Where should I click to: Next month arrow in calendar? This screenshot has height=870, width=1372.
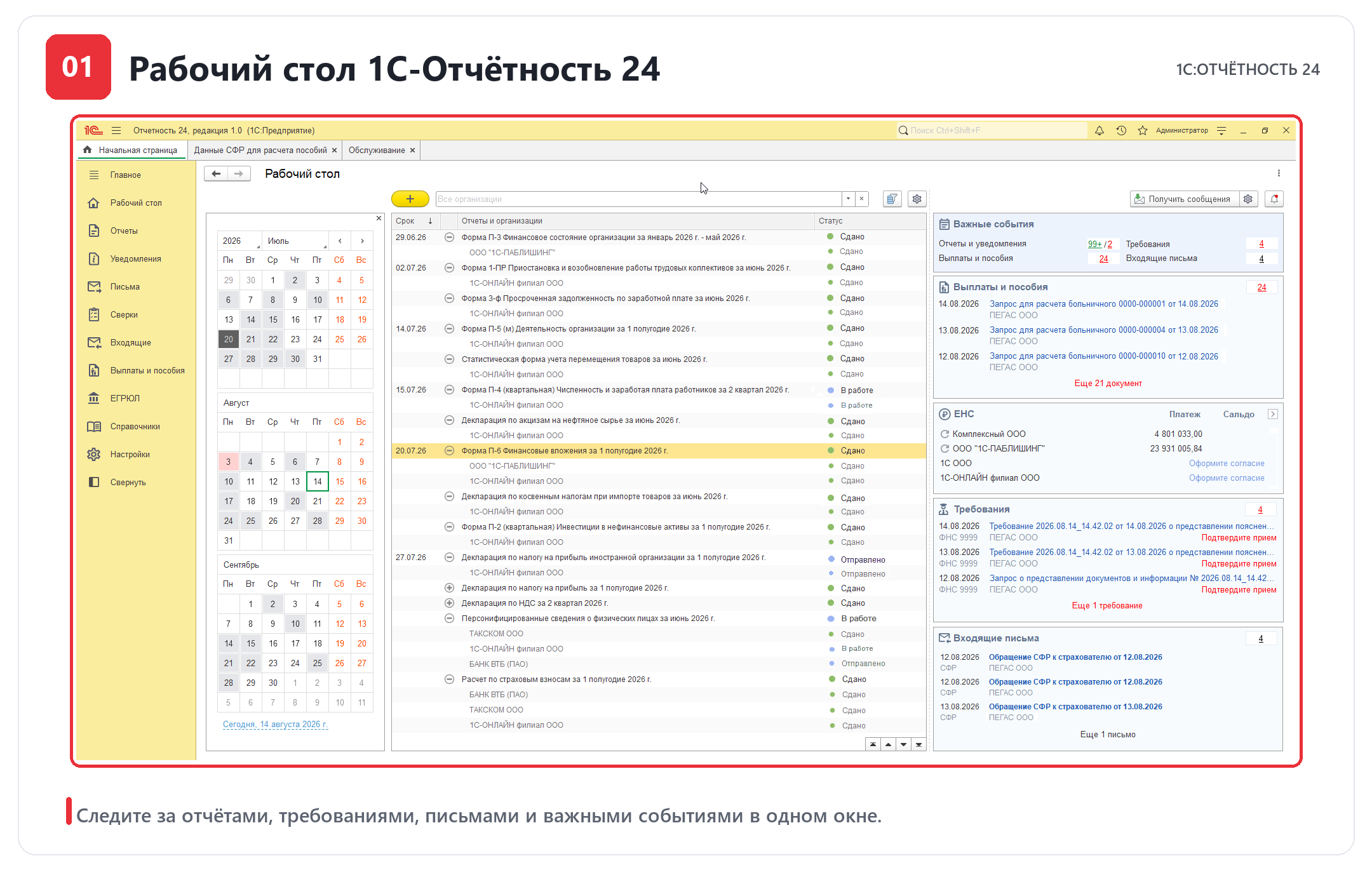point(362,241)
